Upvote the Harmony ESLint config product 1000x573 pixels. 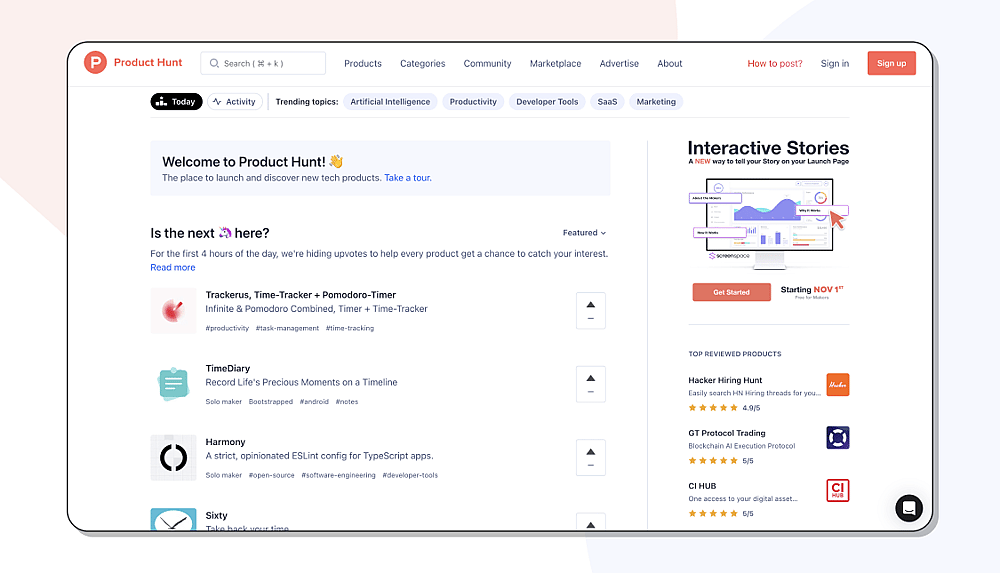[x=591, y=458]
